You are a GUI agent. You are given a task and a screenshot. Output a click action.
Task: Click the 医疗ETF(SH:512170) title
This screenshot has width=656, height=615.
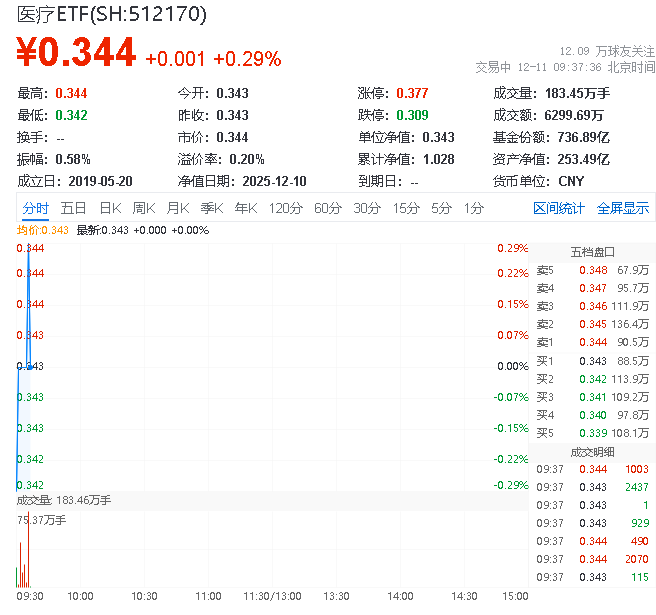pyautogui.click(x=112, y=15)
